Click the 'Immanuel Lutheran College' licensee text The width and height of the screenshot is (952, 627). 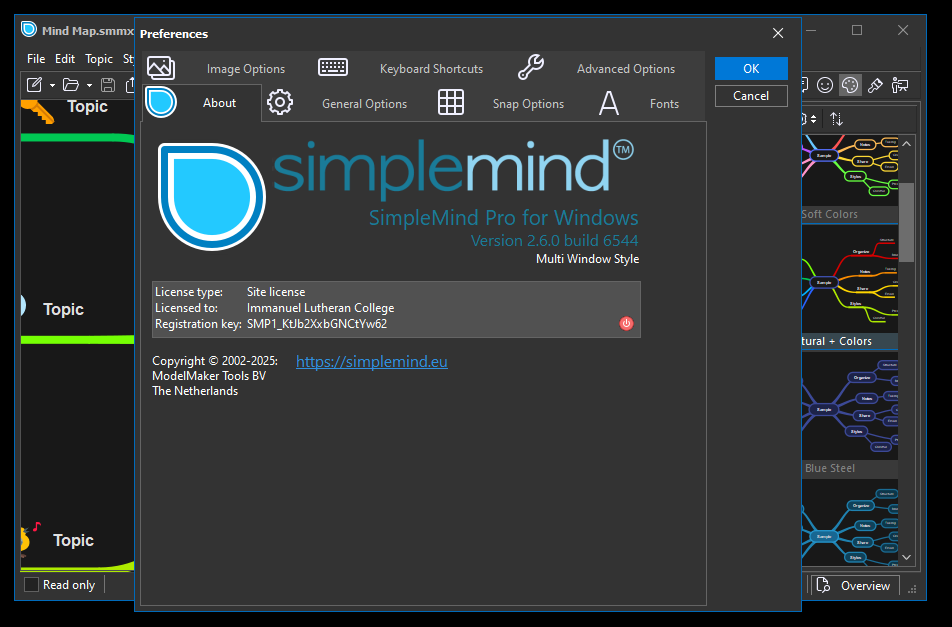click(321, 308)
